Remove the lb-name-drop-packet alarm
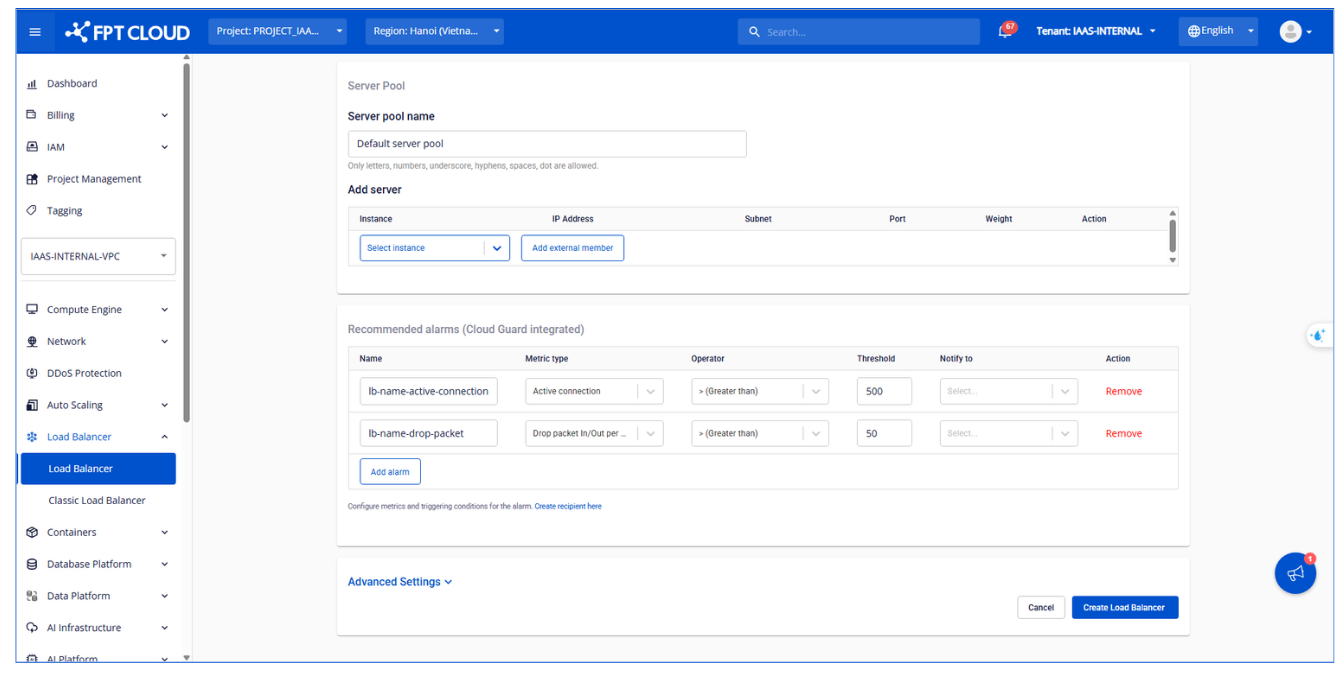 [x=1123, y=433]
